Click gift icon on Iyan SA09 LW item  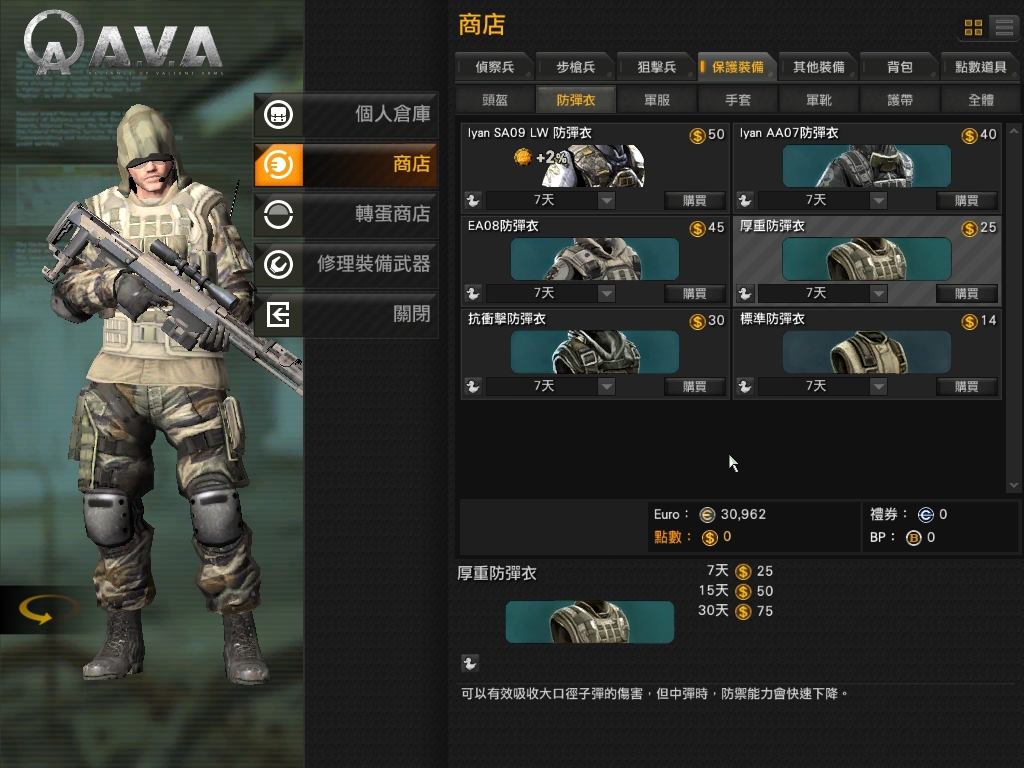473,200
